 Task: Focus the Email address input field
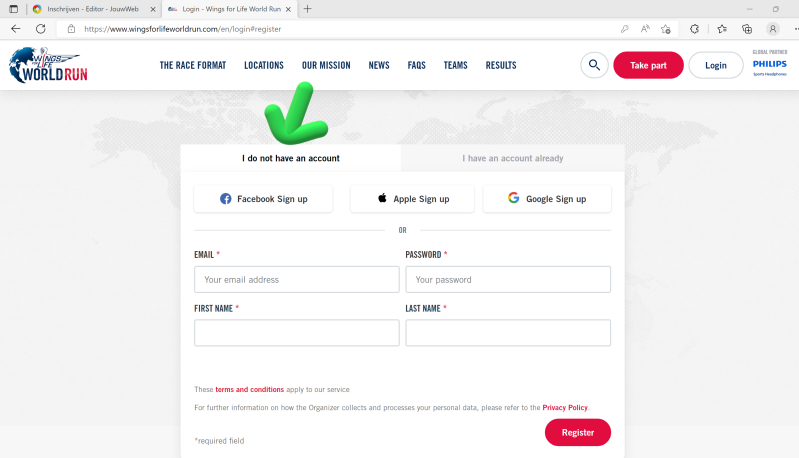tap(296, 280)
